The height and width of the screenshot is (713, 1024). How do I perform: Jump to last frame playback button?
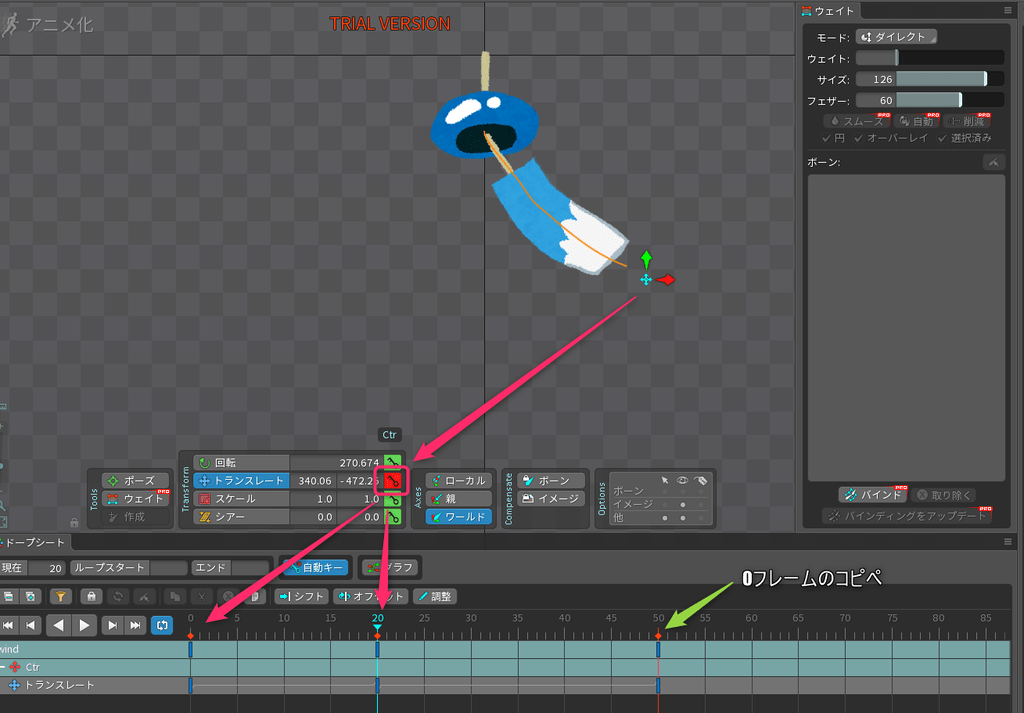[x=135, y=626]
